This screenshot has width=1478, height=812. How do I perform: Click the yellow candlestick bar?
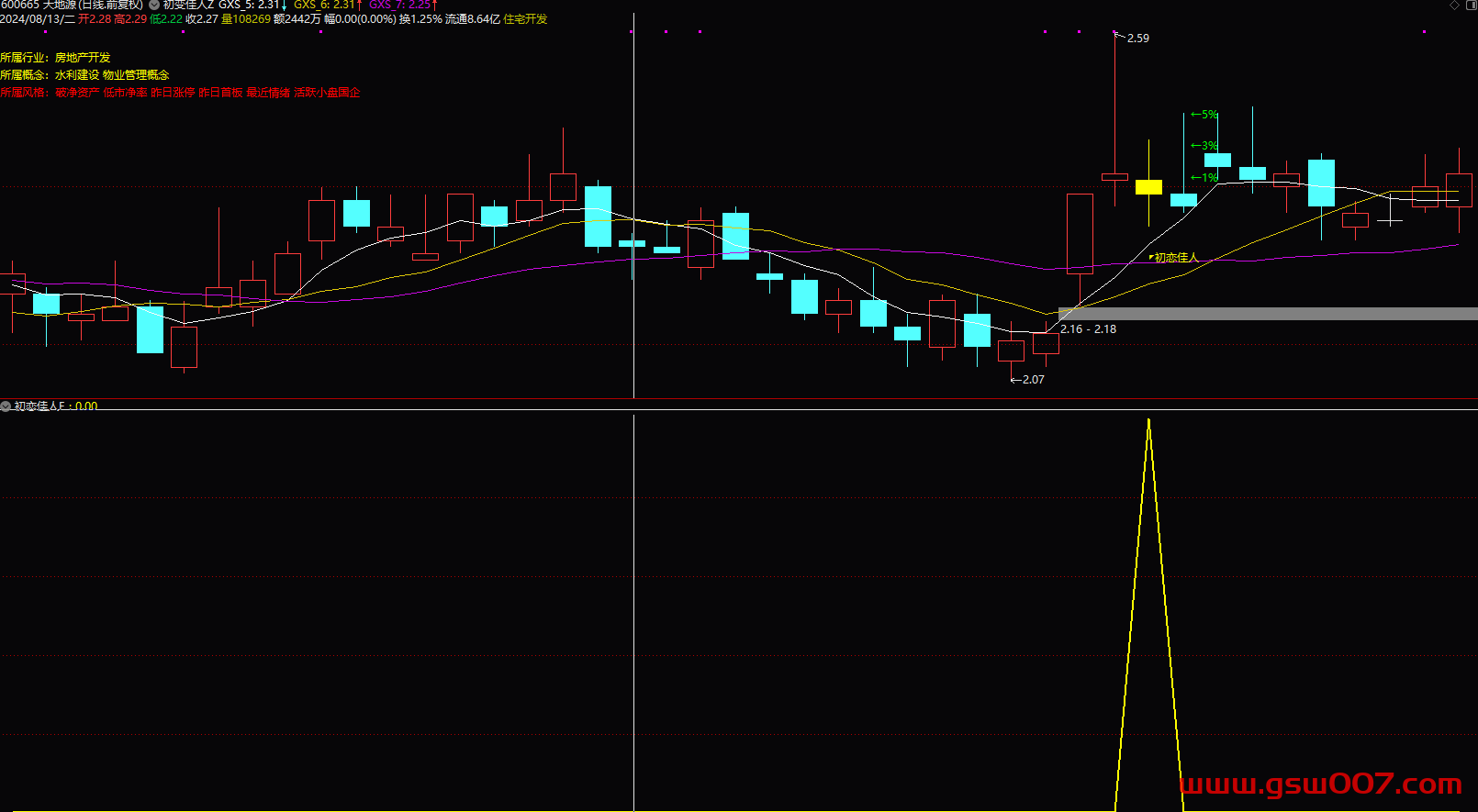coord(1148,187)
